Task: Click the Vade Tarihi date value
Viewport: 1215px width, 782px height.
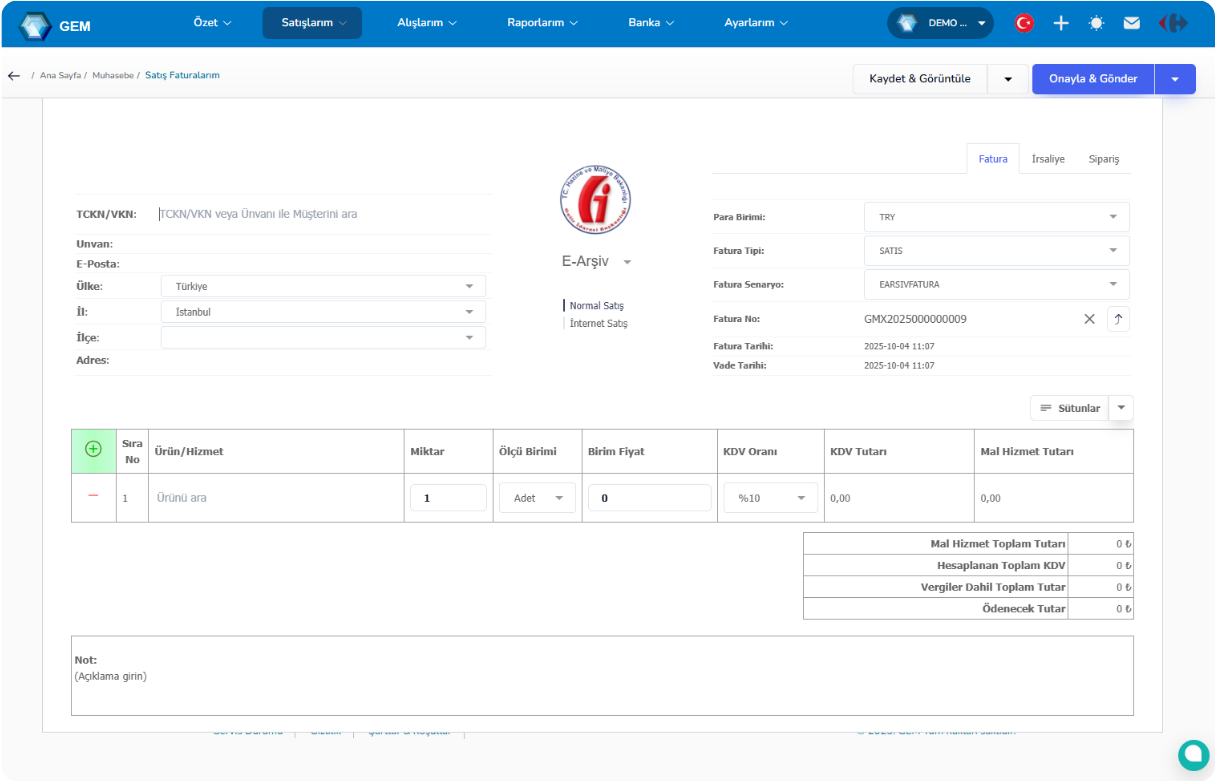Action: [x=899, y=366]
